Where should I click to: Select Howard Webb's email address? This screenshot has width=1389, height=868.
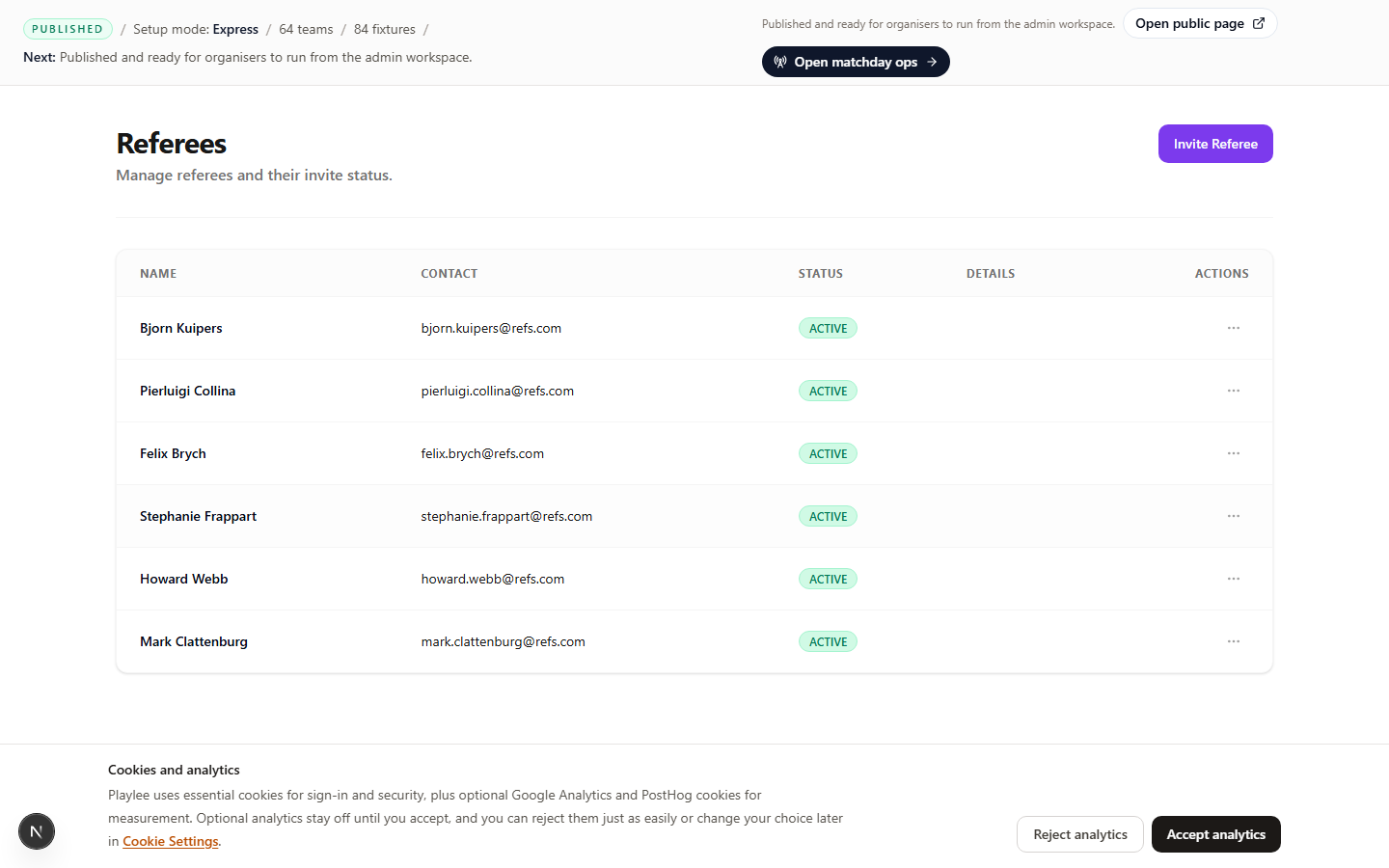(x=492, y=579)
